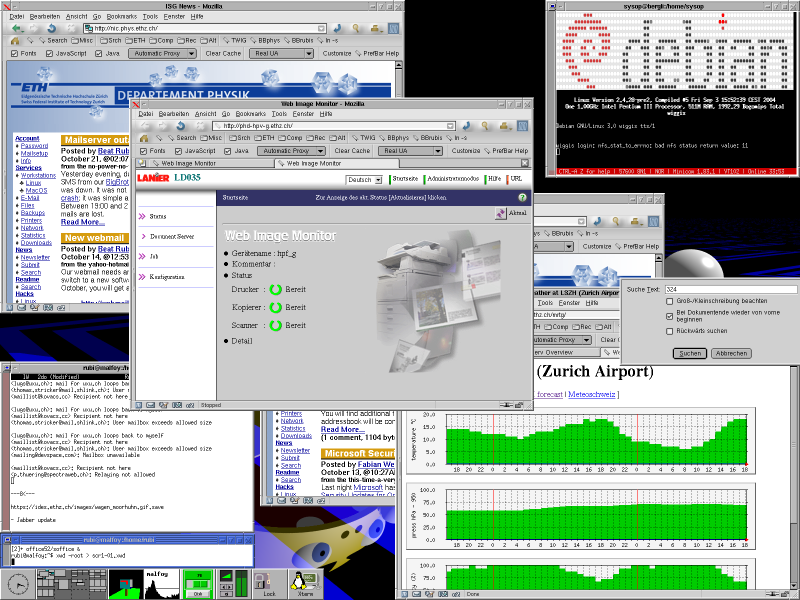The width and height of the screenshot is (800, 600).
Task: Open the Document Server sidebar link
Action: click(172, 237)
